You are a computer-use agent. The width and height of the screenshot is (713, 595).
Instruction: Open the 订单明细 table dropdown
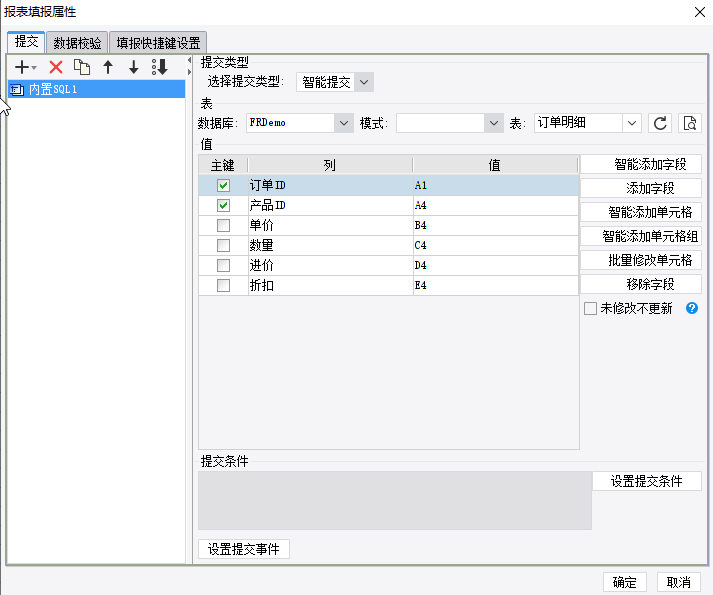point(632,123)
